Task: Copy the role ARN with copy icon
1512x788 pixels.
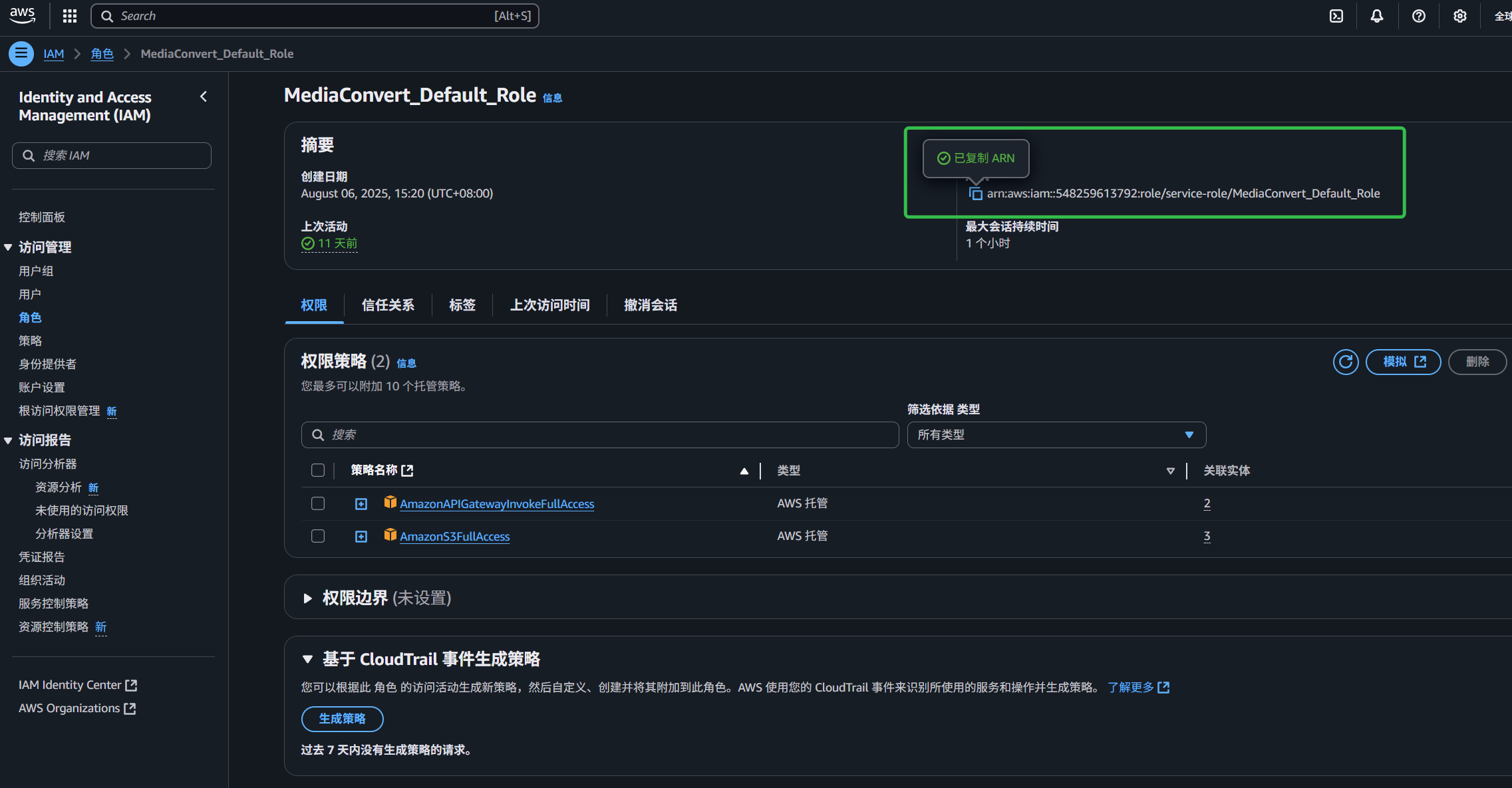Action: [x=975, y=194]
